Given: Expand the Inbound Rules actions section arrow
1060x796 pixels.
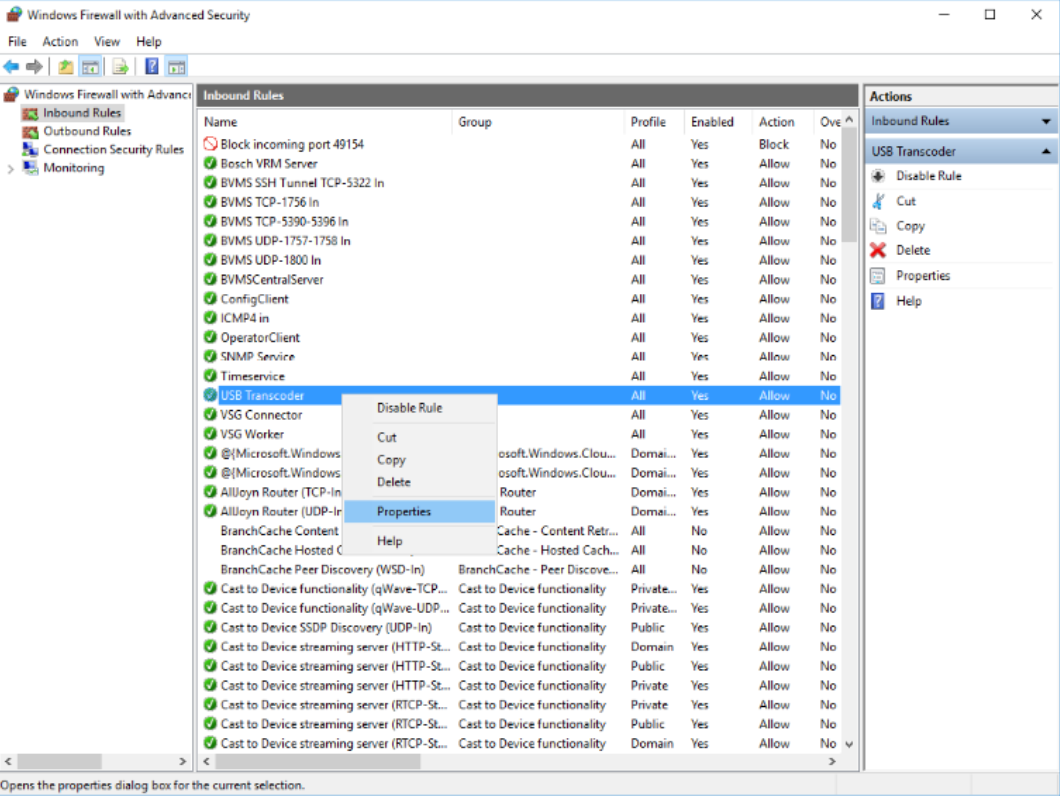Looking at the screenshot, I should click(1046, 121).
